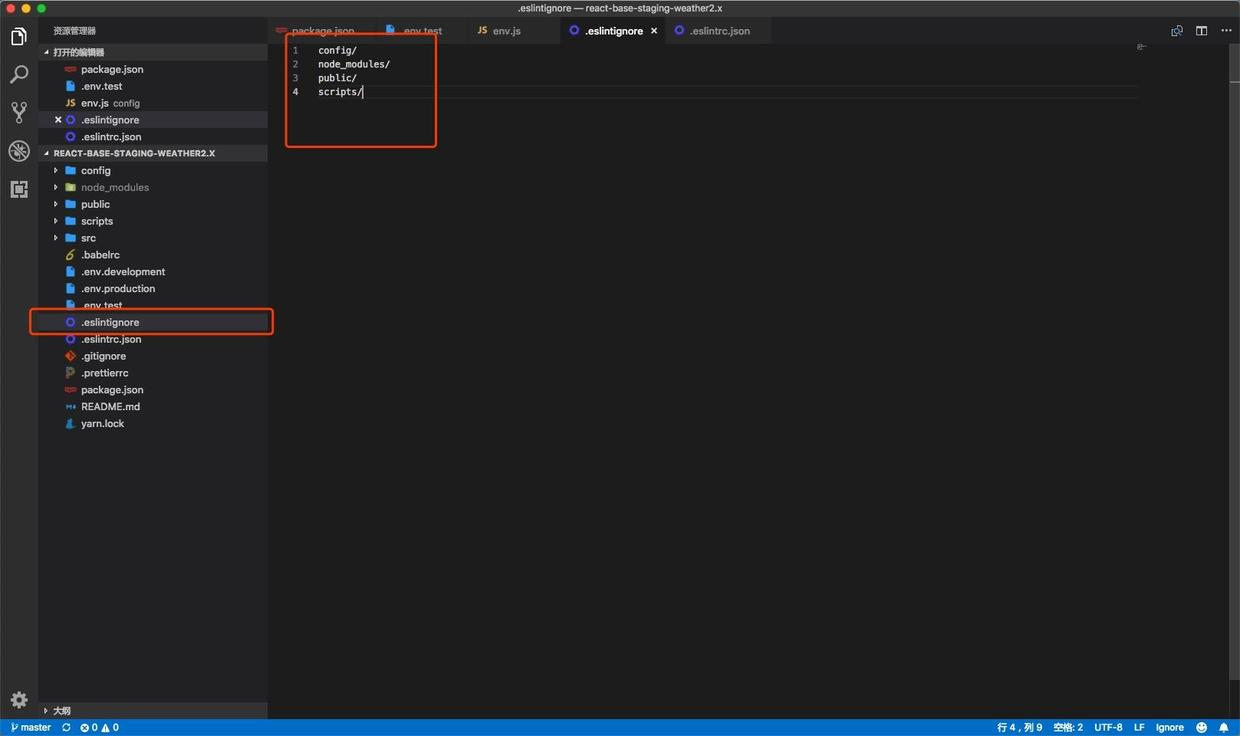Open the Debug view in activity bar
Screen dimensions: 1240x736
18,151
